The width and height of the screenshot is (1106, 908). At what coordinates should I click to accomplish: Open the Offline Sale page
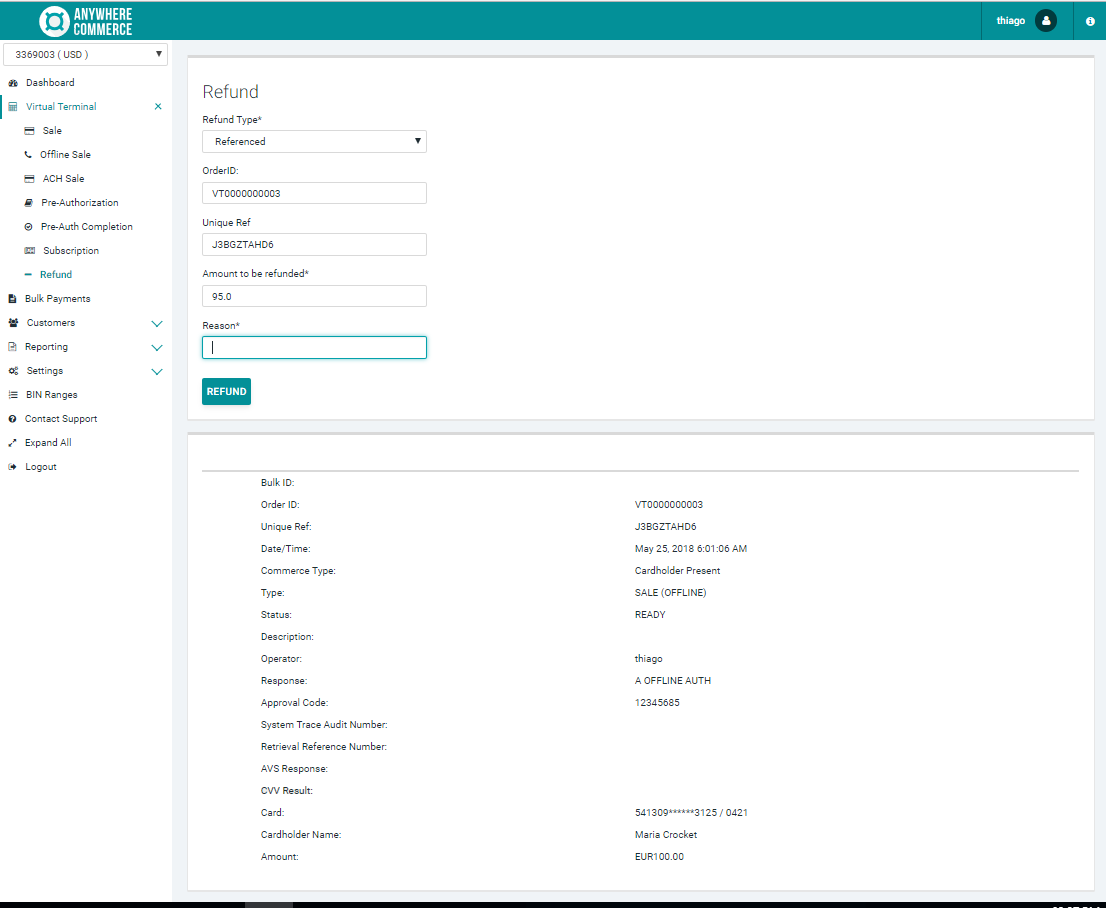(66, 155)
